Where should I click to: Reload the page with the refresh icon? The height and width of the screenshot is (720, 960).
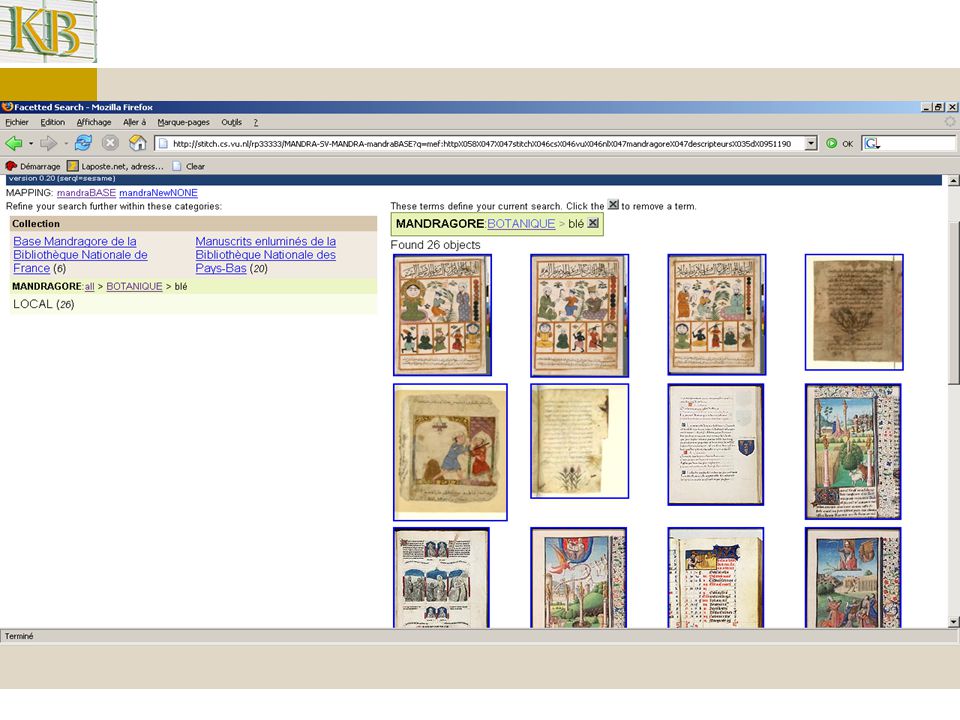tap(83, 143)
